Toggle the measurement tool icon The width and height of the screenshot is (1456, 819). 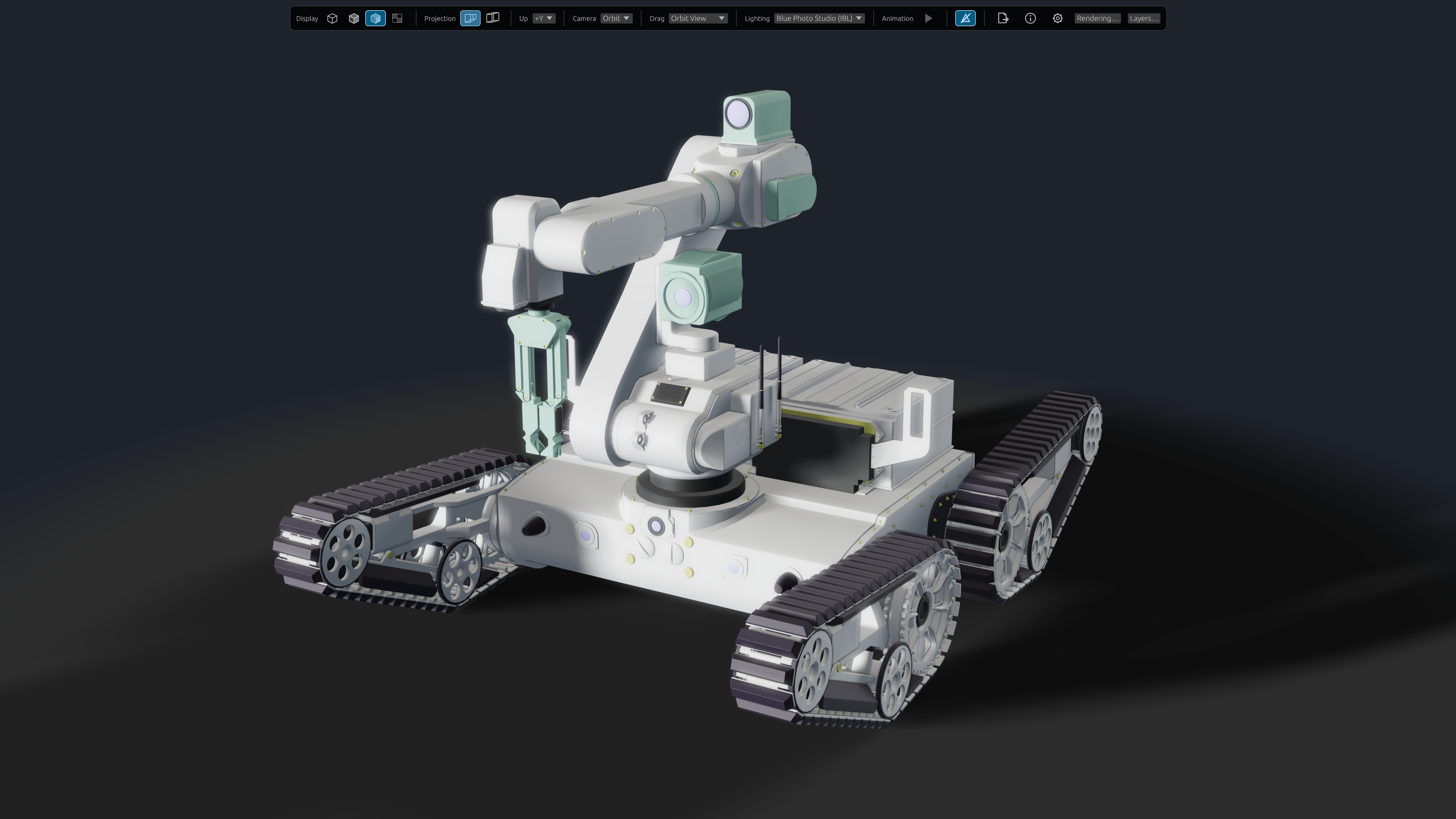(x=965, y=18)
